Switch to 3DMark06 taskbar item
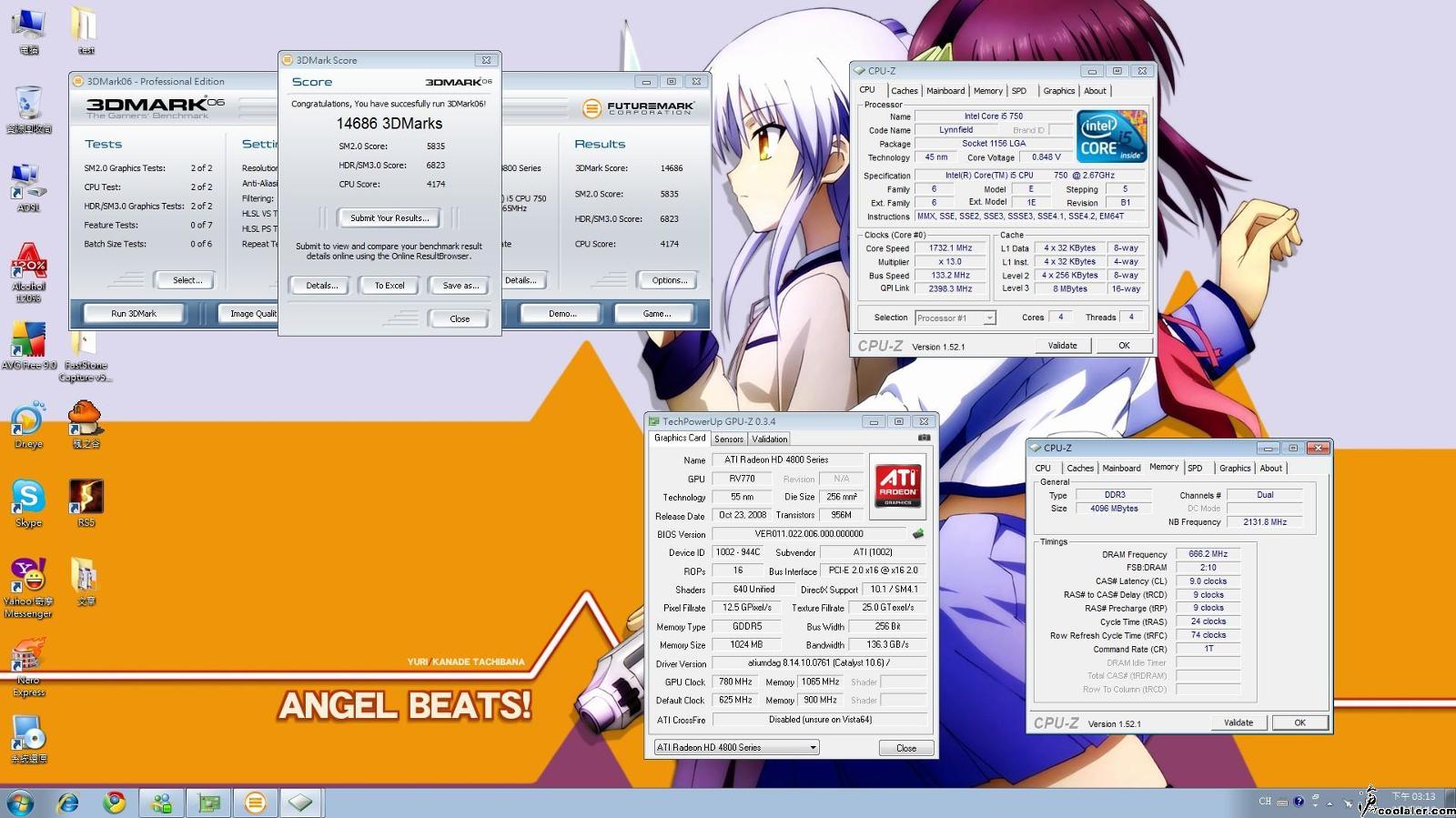 click(256, 803)
